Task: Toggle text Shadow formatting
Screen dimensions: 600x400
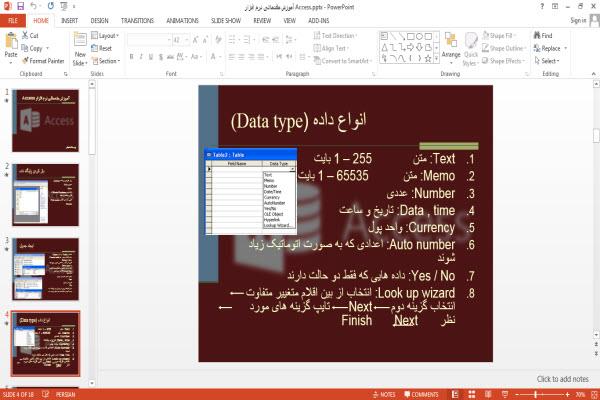Action: tap(161, 57)
